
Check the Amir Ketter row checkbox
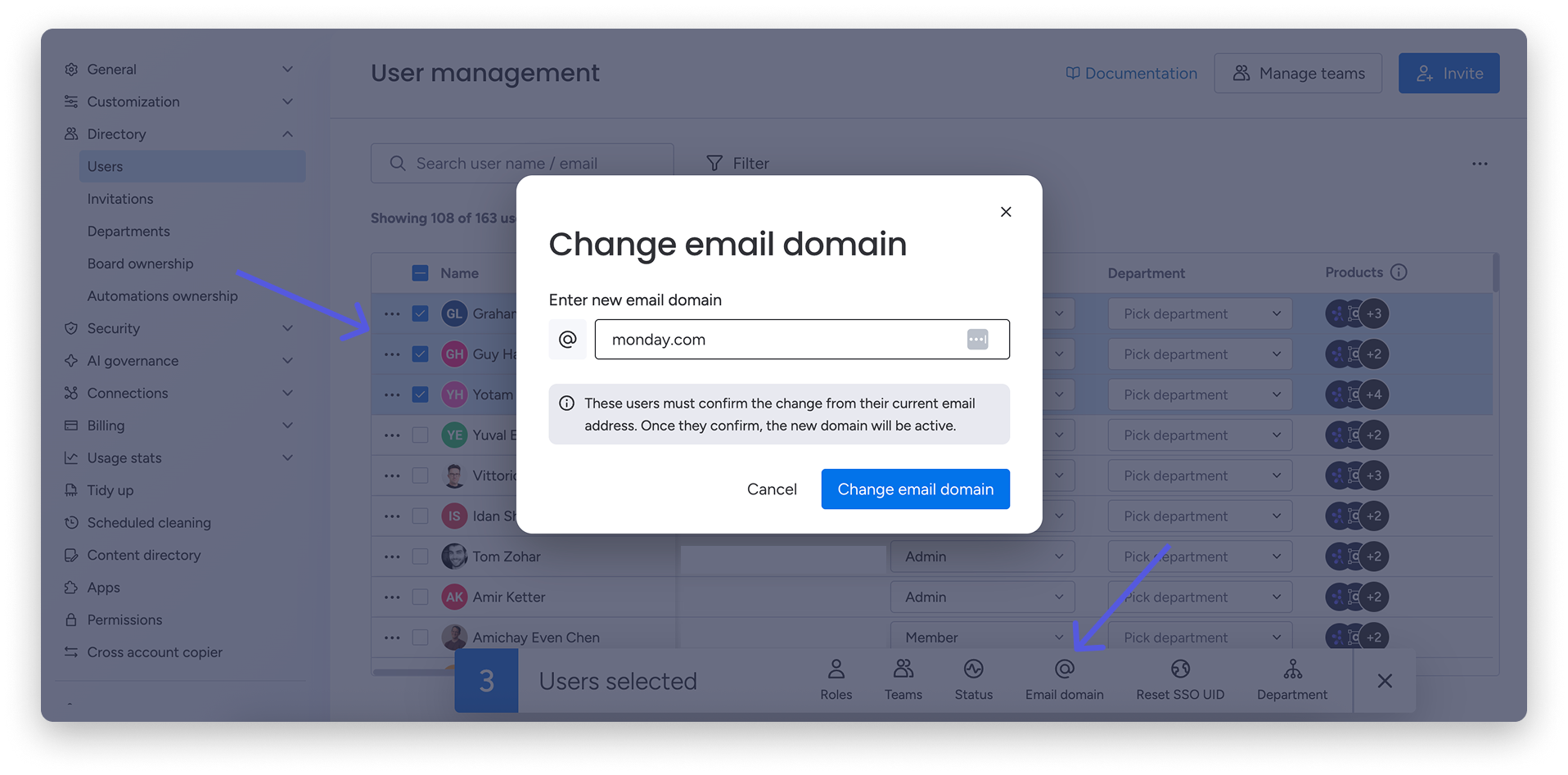tap(421, 597)
